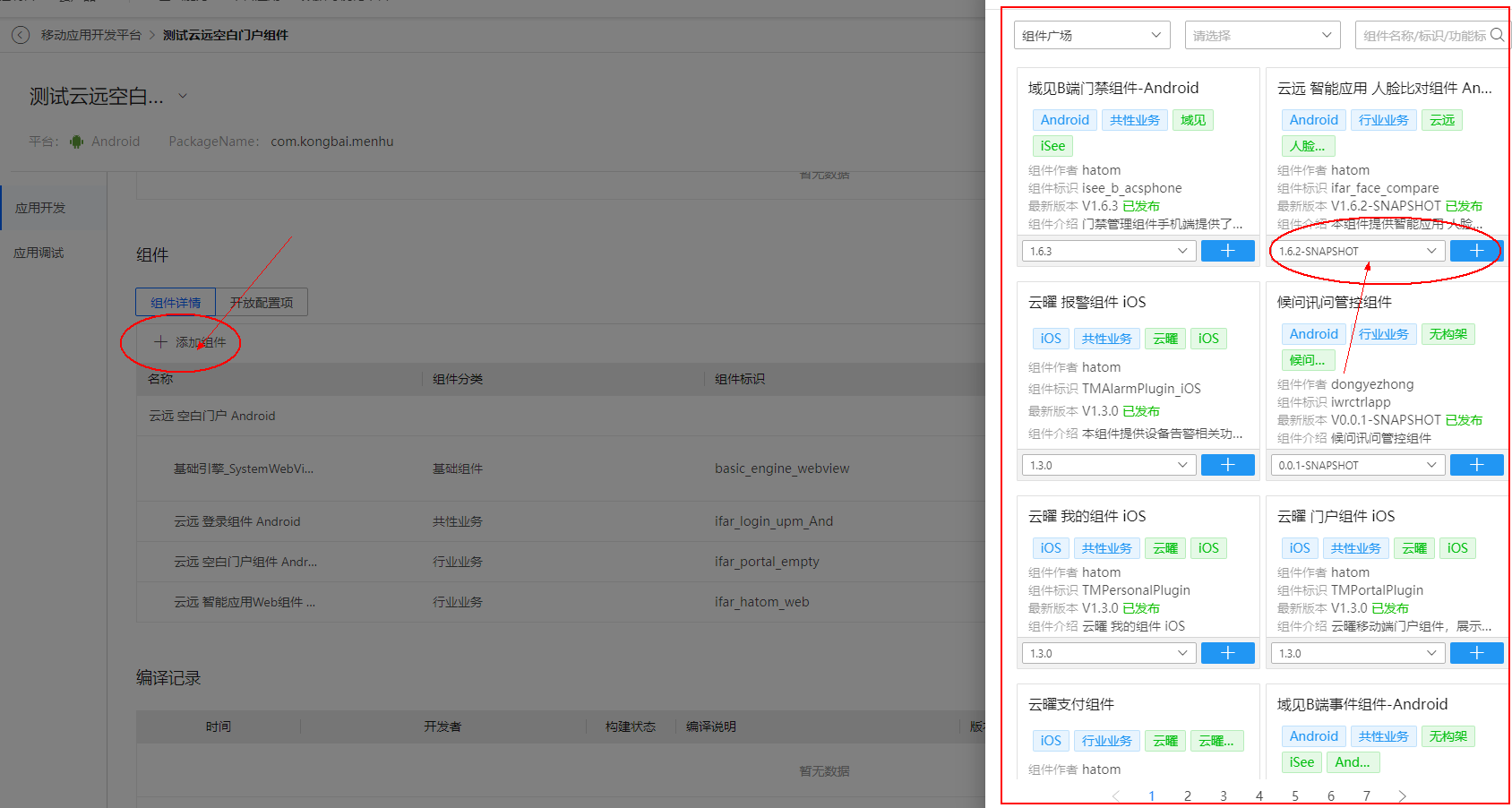Go to page 4 in pagination

tap(1259, 795)
